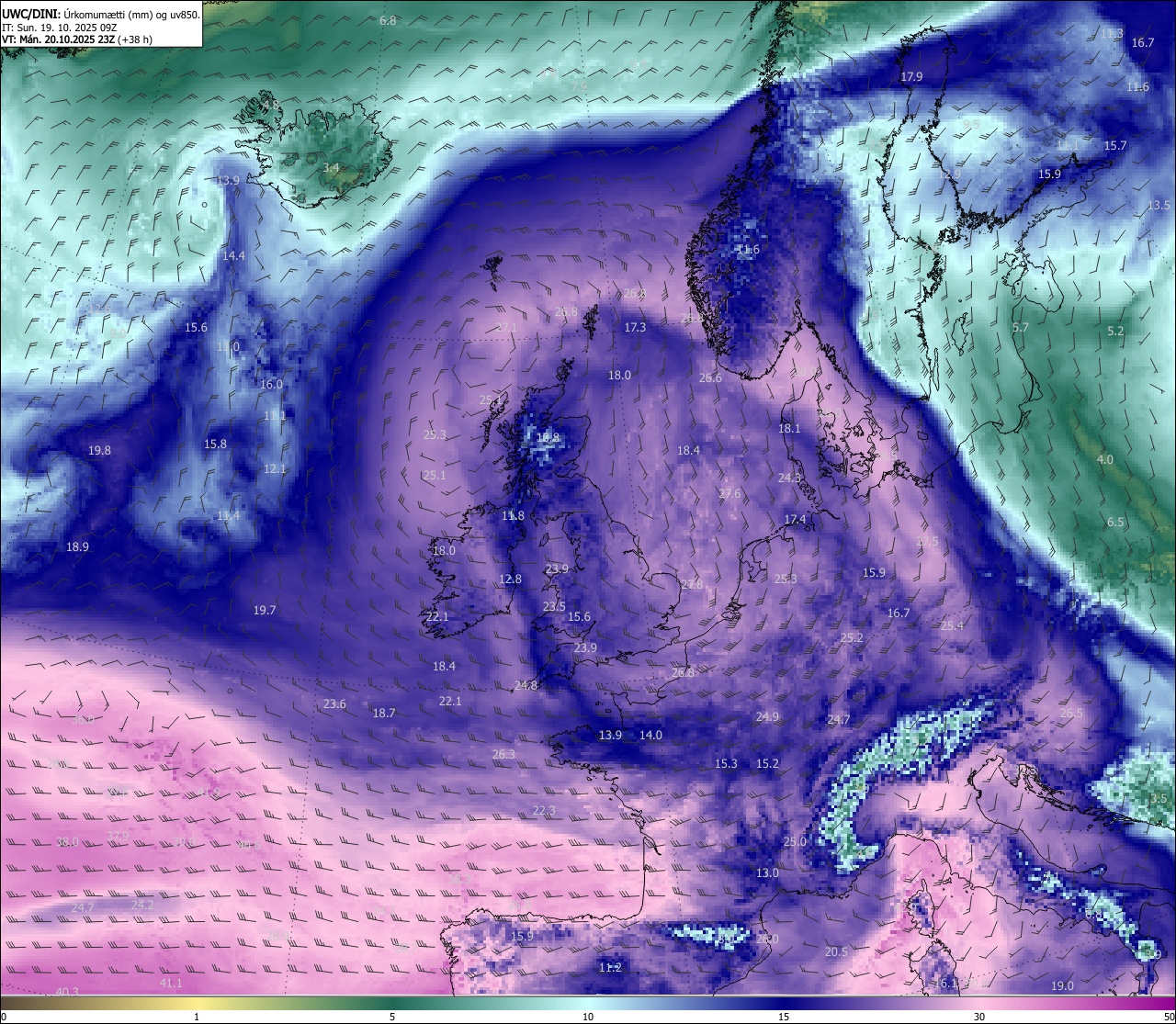This screenshot has height=1024, width=1176.
Task: Click the 14.4 value southwest of Iceland
Action: (x=233, y=255)
